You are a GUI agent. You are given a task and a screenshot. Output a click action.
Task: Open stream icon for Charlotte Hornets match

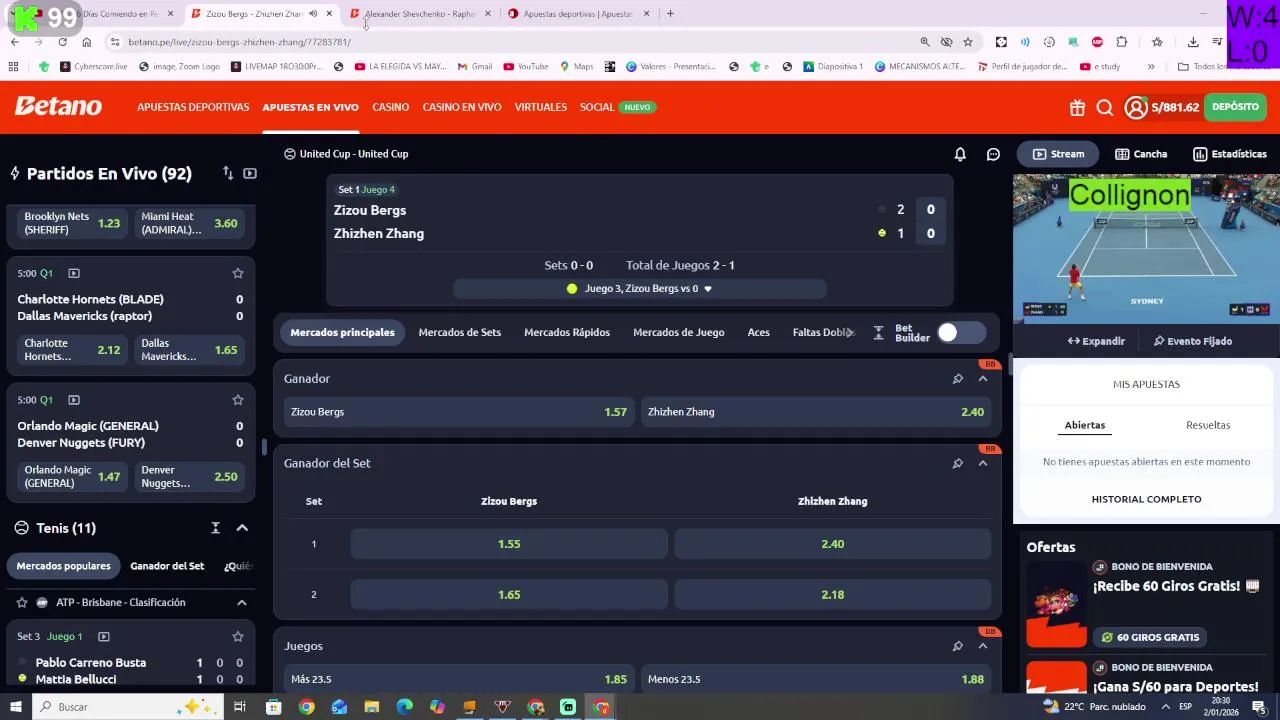74,273
